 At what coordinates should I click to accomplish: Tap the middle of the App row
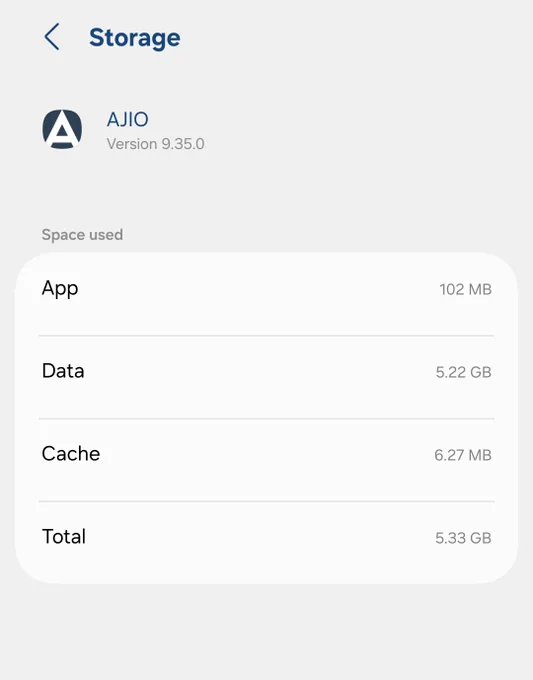tap(266, 294)
